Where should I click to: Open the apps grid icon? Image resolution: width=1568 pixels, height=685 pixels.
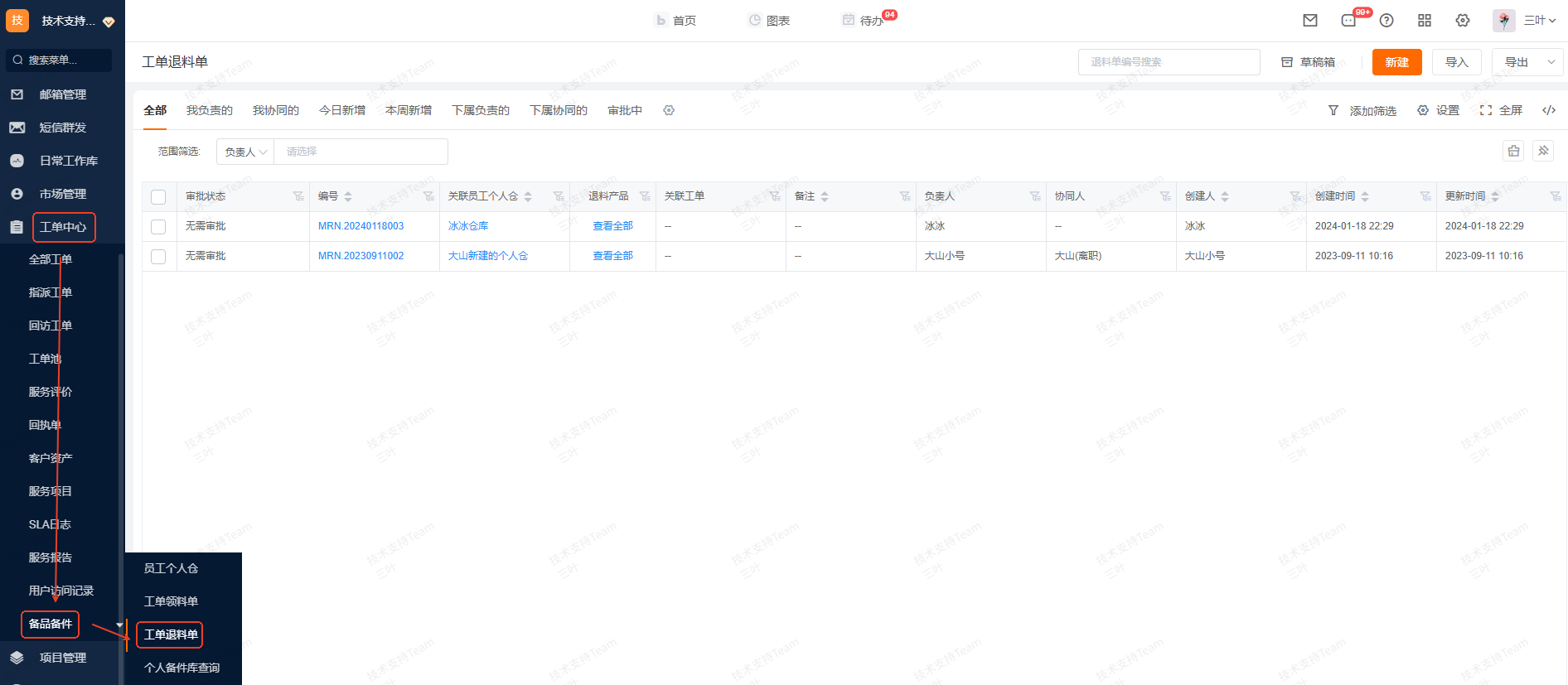[1425, 21]
